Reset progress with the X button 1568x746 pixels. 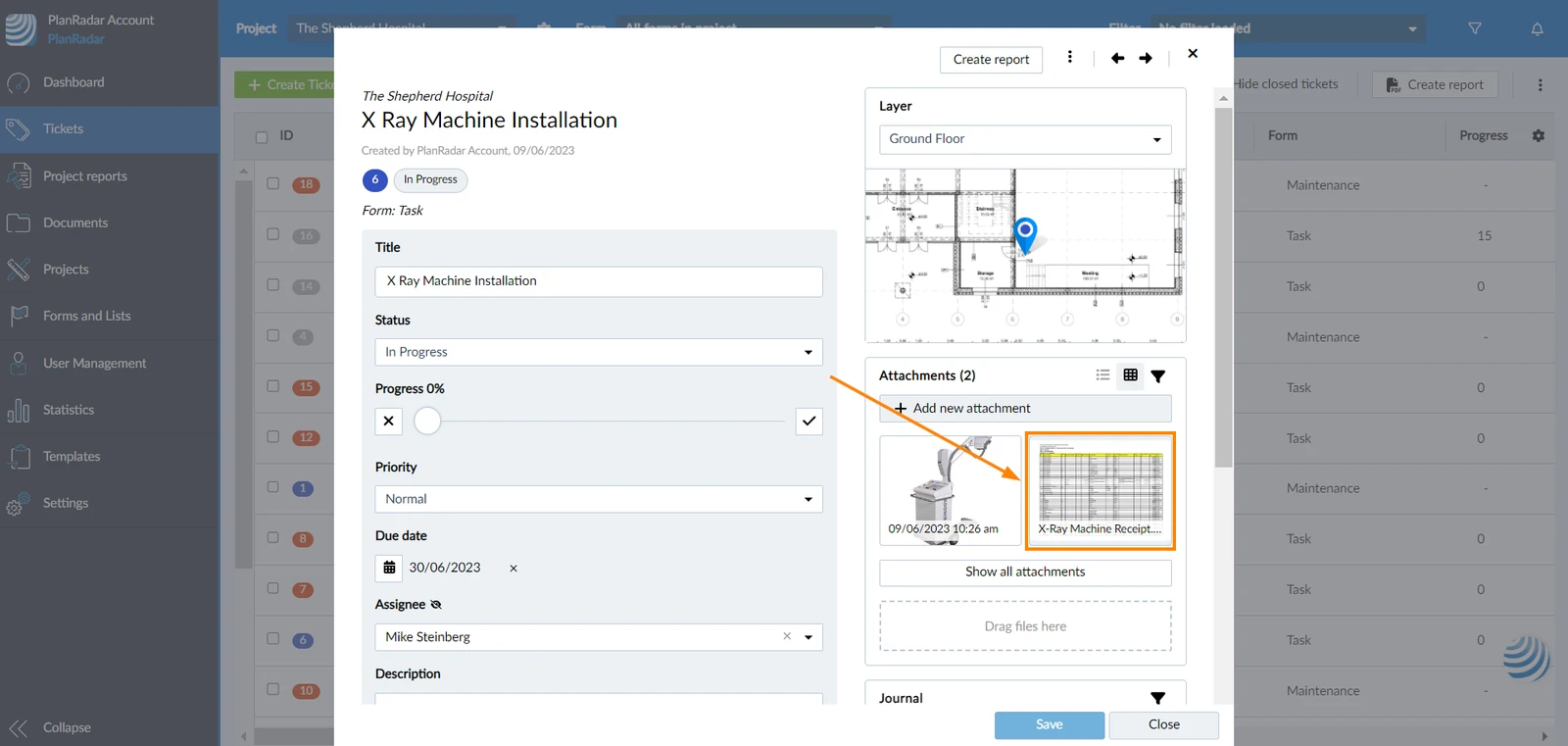[388, 422]
